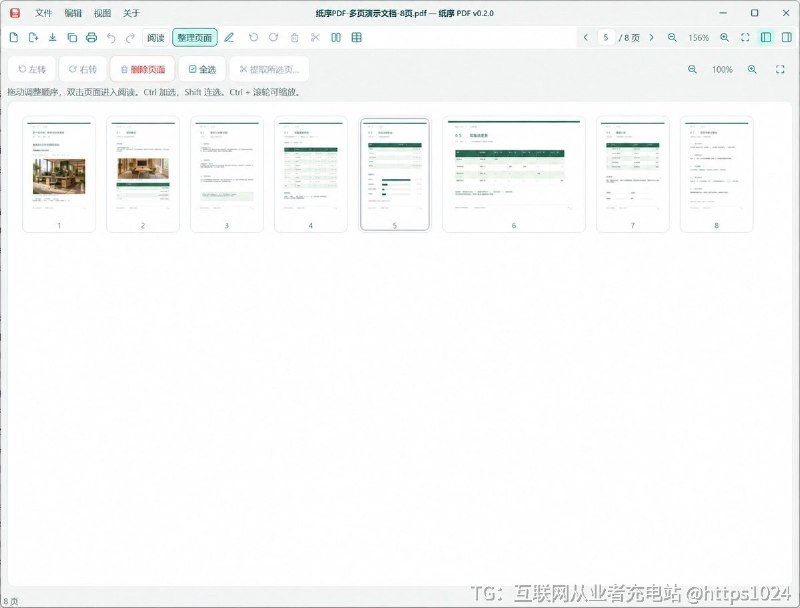Select page 3 thumbnail

227,174
